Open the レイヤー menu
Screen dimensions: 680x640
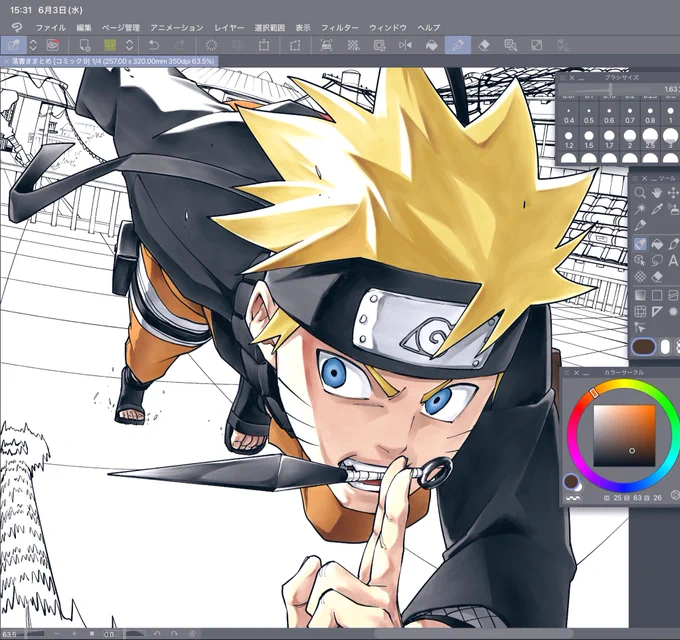(229, 28)
